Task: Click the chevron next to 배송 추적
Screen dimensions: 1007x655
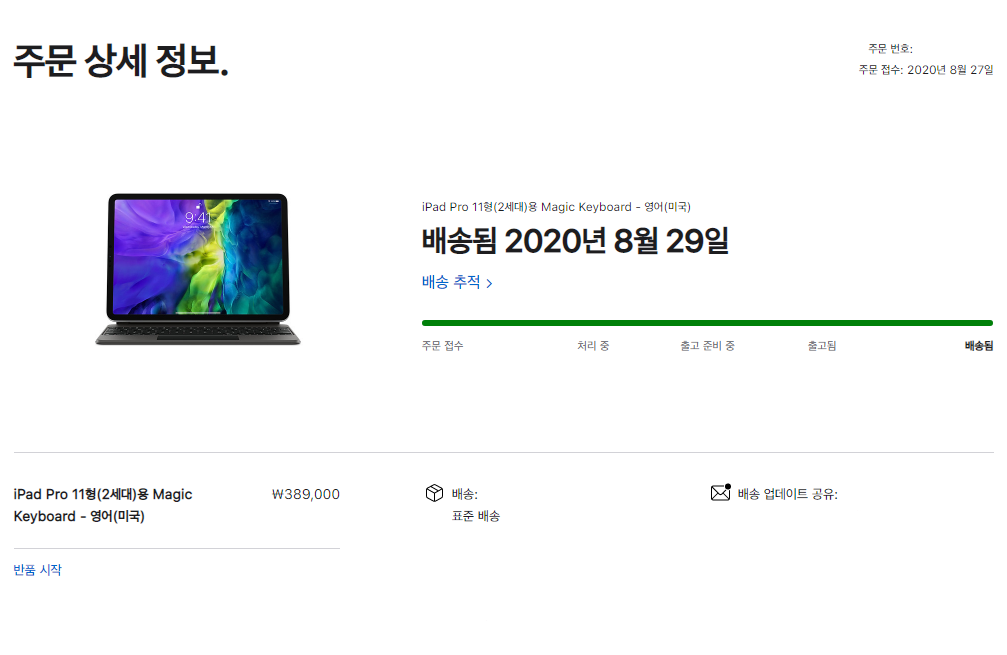Action: click(x=489, y=283)
